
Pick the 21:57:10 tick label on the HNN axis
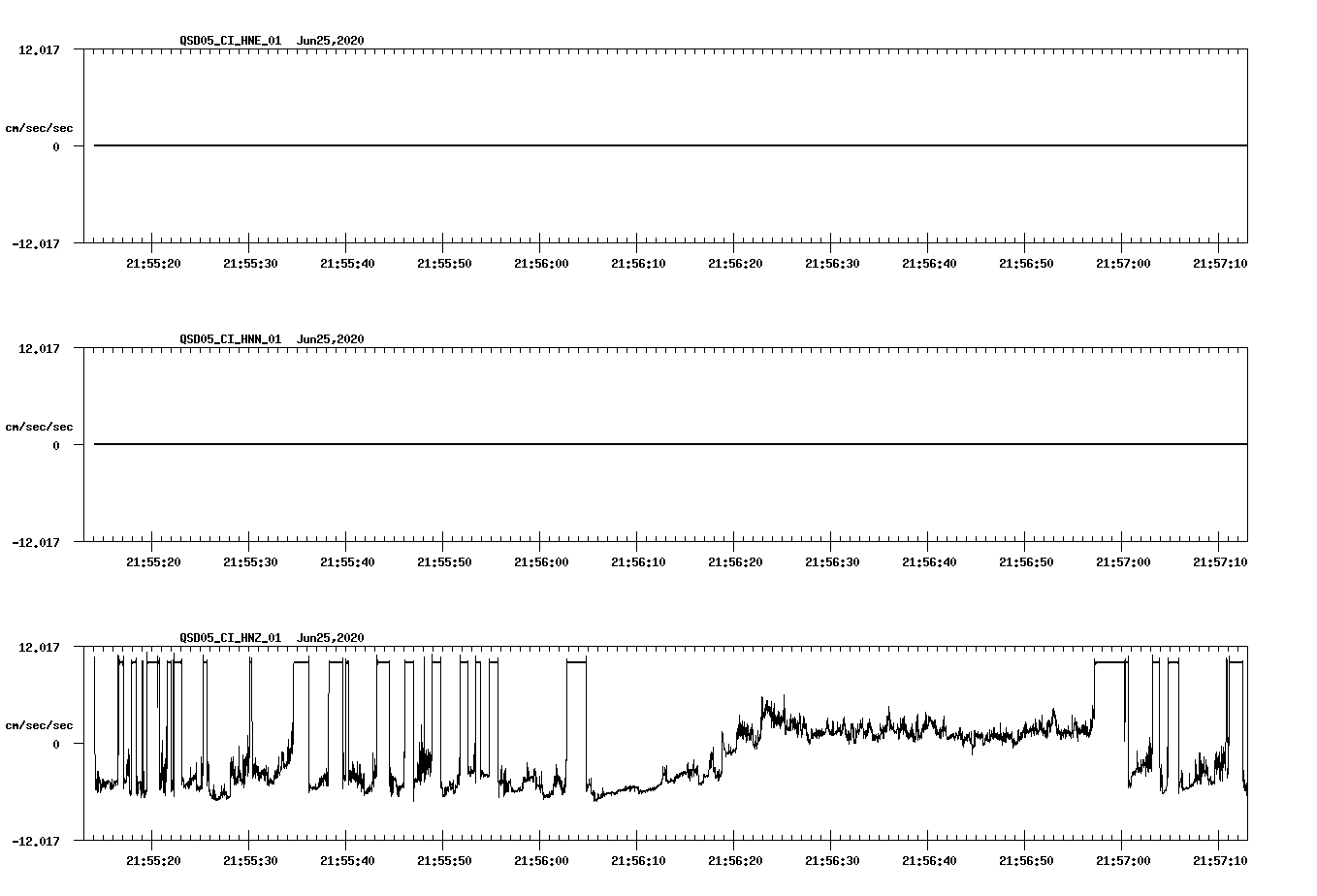[x=1220, y=561]
